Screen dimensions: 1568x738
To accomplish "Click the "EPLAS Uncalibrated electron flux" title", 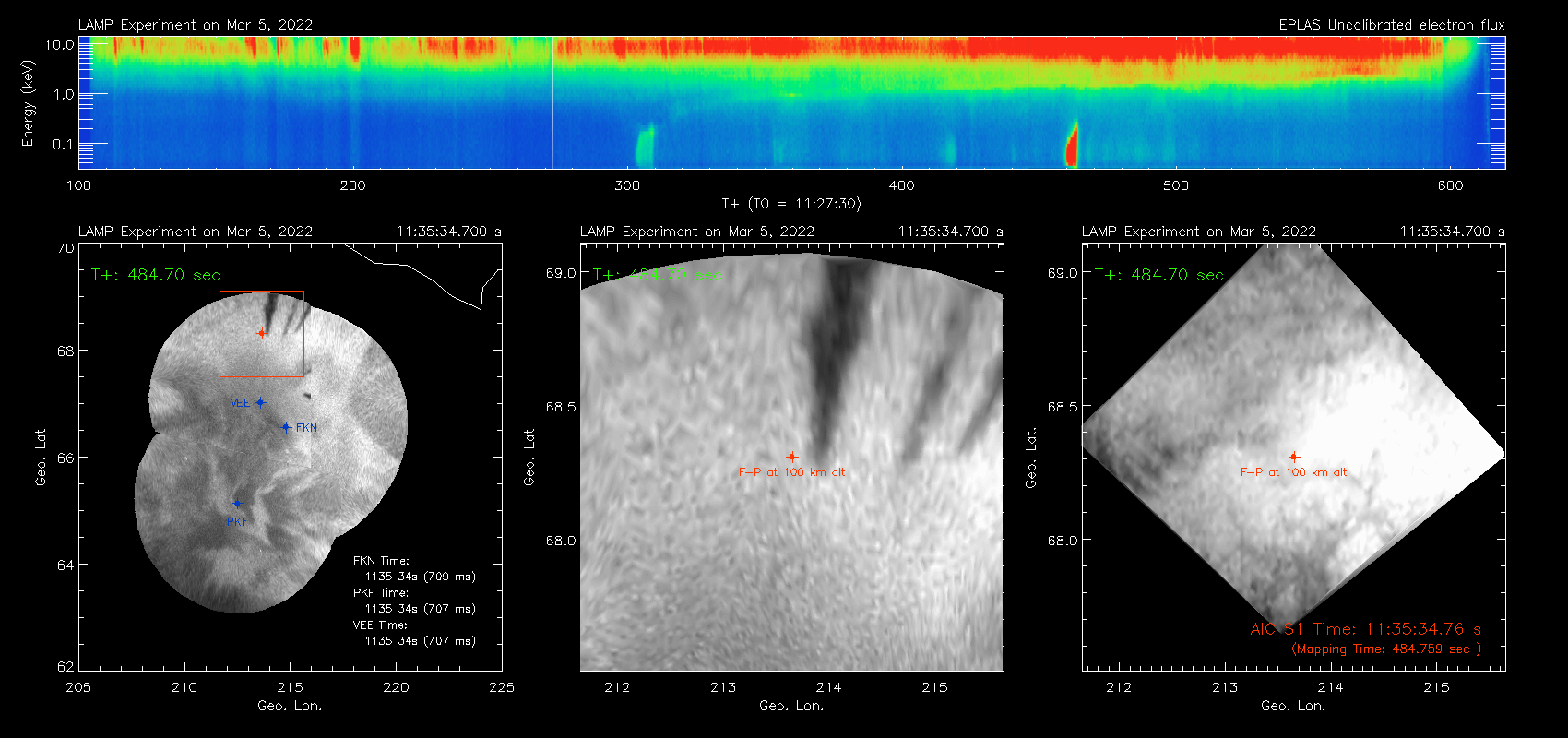I will tap(1392, 25).
